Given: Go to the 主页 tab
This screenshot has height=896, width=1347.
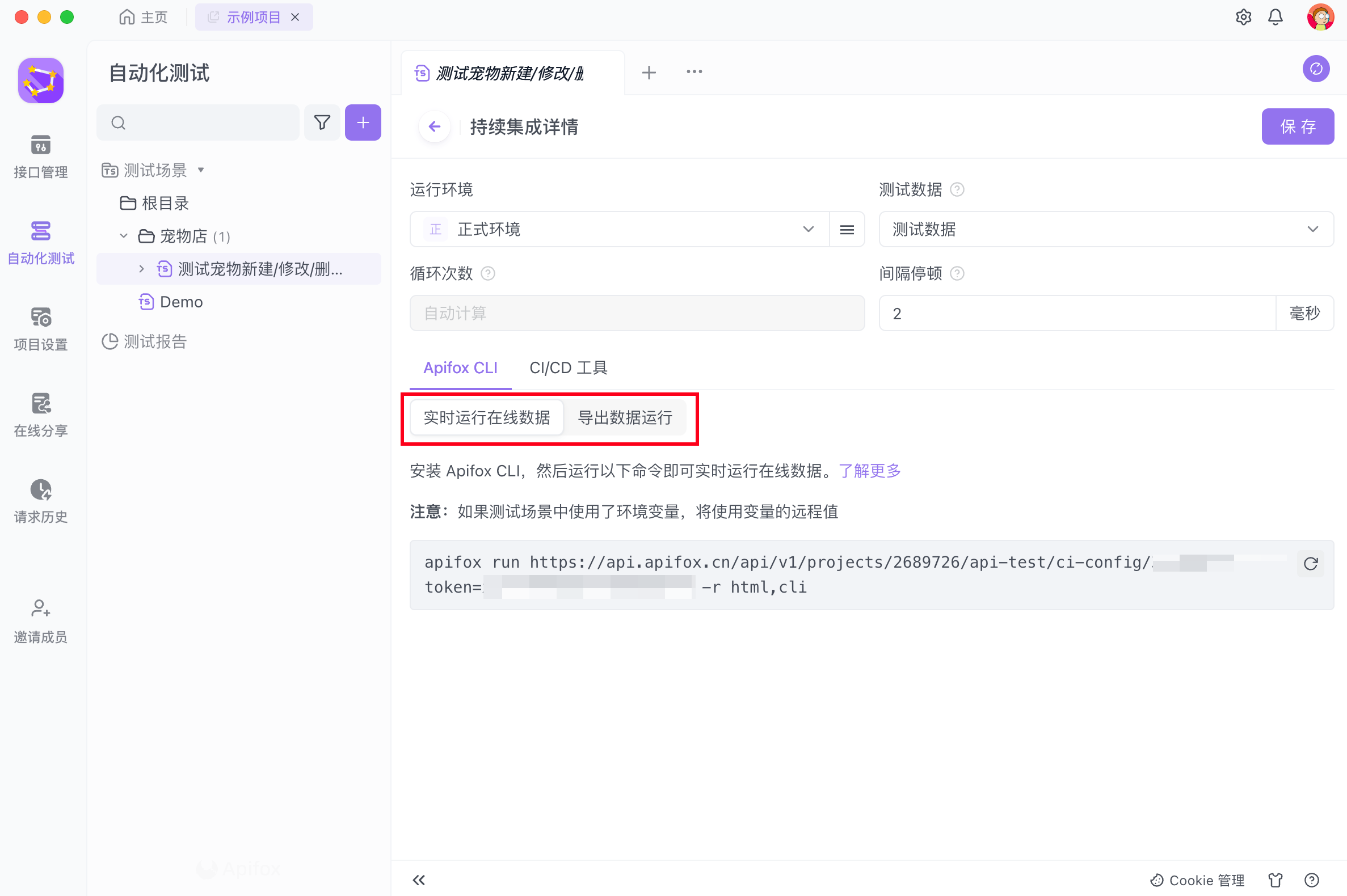Looking at the screenshot, I should (x=144, y=17).
